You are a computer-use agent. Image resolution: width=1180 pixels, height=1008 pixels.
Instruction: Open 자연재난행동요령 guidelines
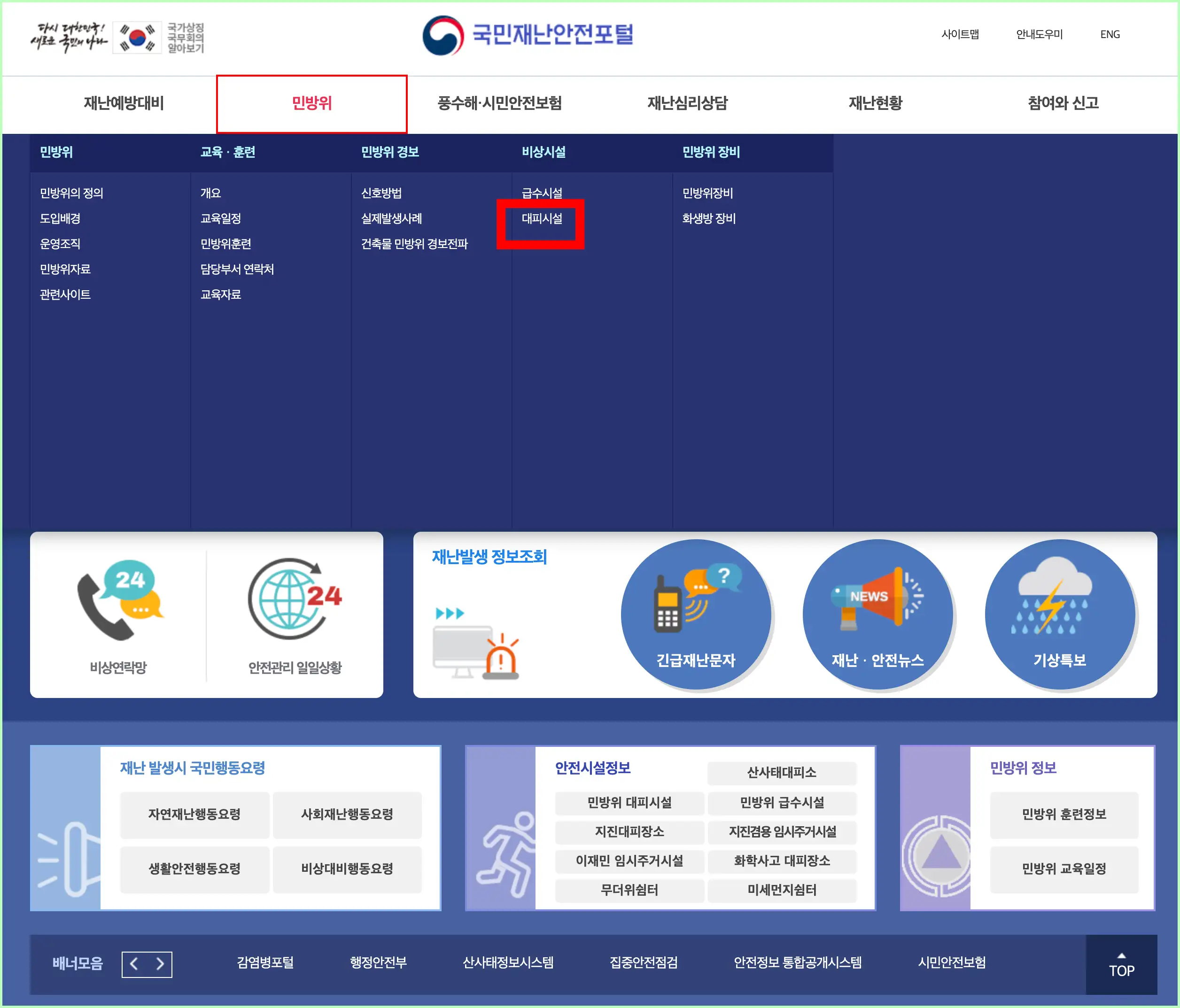194,814
